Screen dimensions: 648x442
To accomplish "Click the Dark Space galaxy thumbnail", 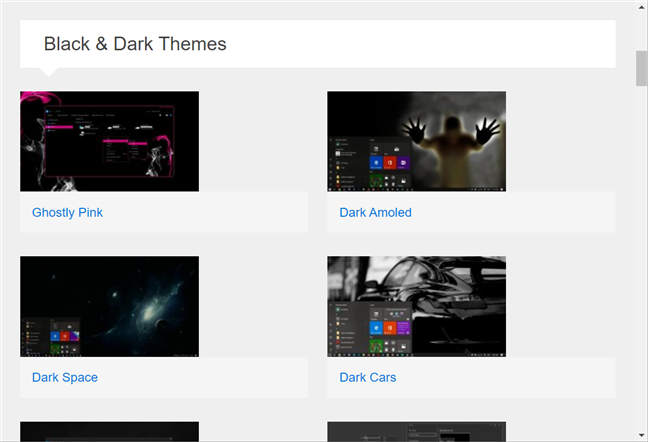I will [110, 307].
